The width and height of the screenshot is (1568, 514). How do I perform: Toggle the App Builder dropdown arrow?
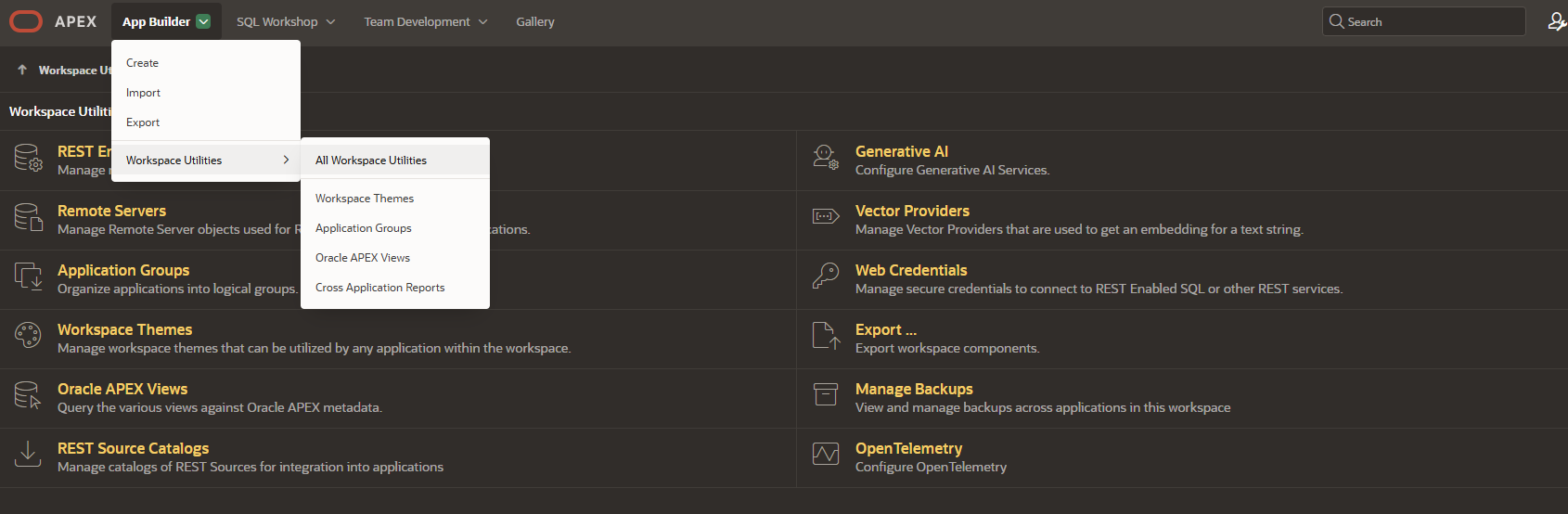click(203, 21)
